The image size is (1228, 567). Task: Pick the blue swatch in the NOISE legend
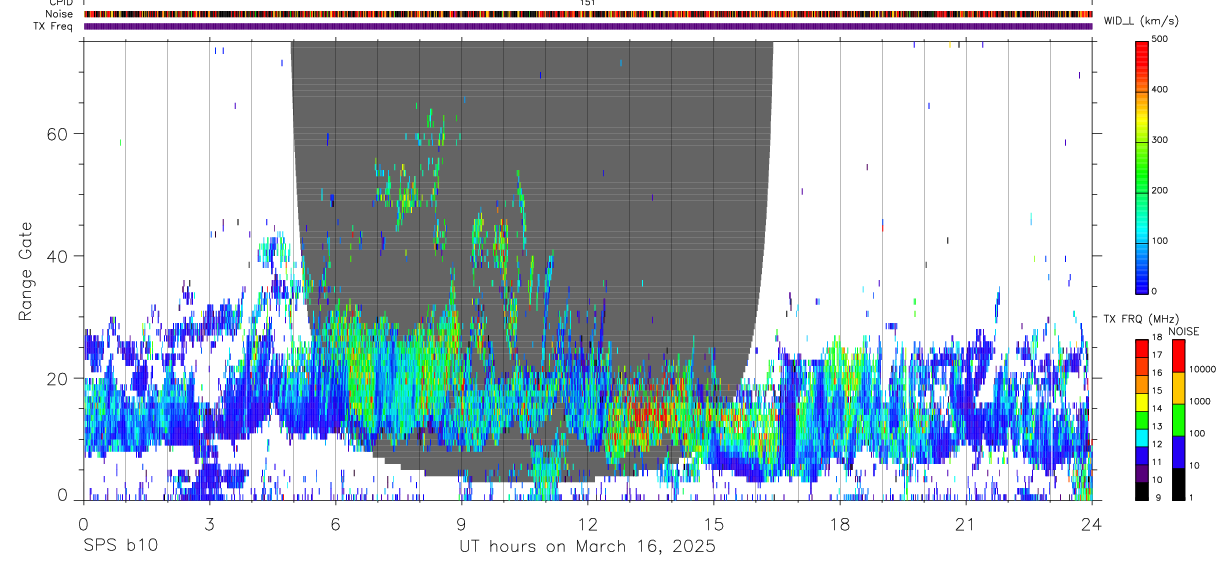tap(1178, 451)
